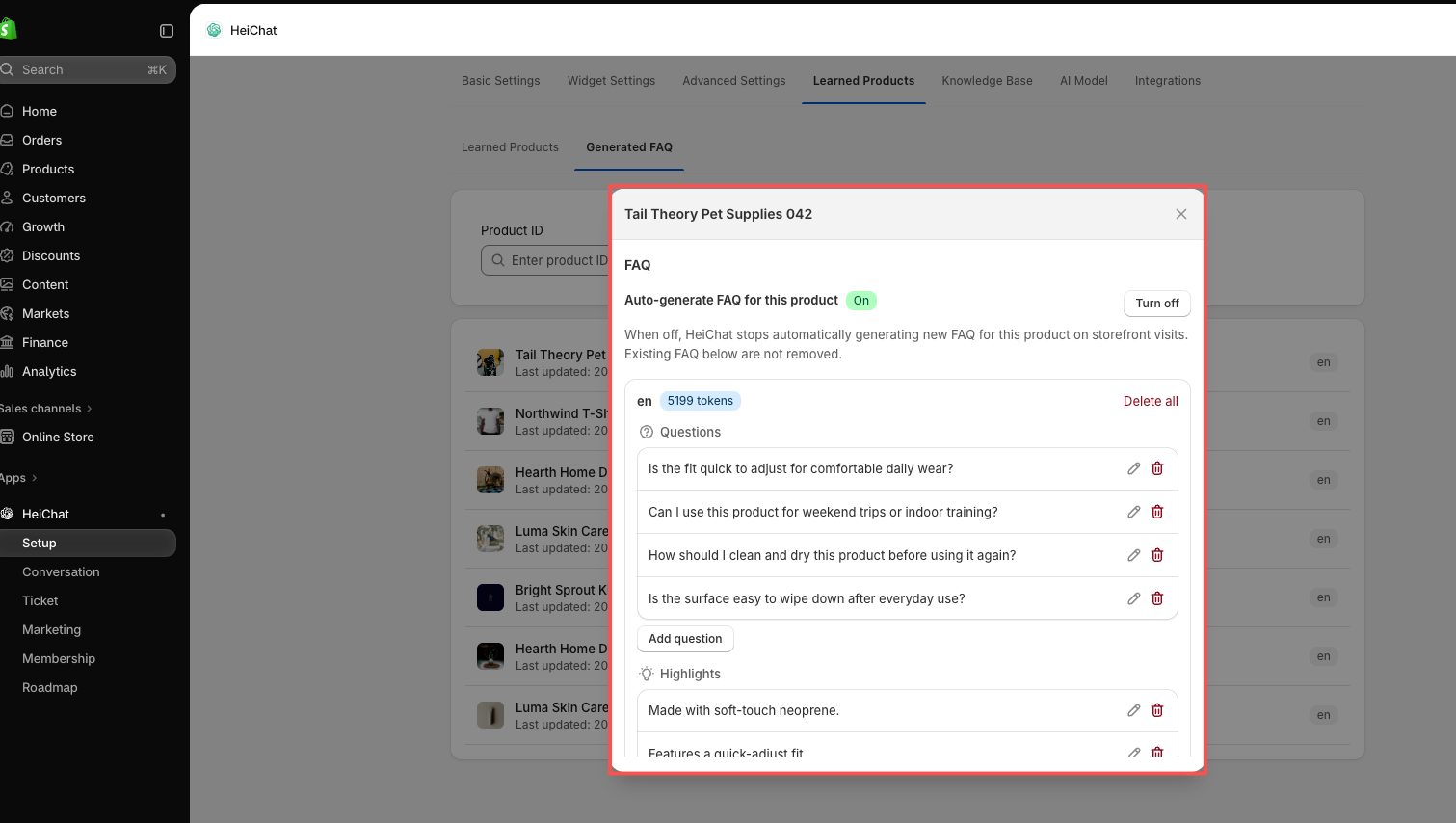Open the Integrations tab
Screen dimensions: 1456x823
tap(1168, 81)
